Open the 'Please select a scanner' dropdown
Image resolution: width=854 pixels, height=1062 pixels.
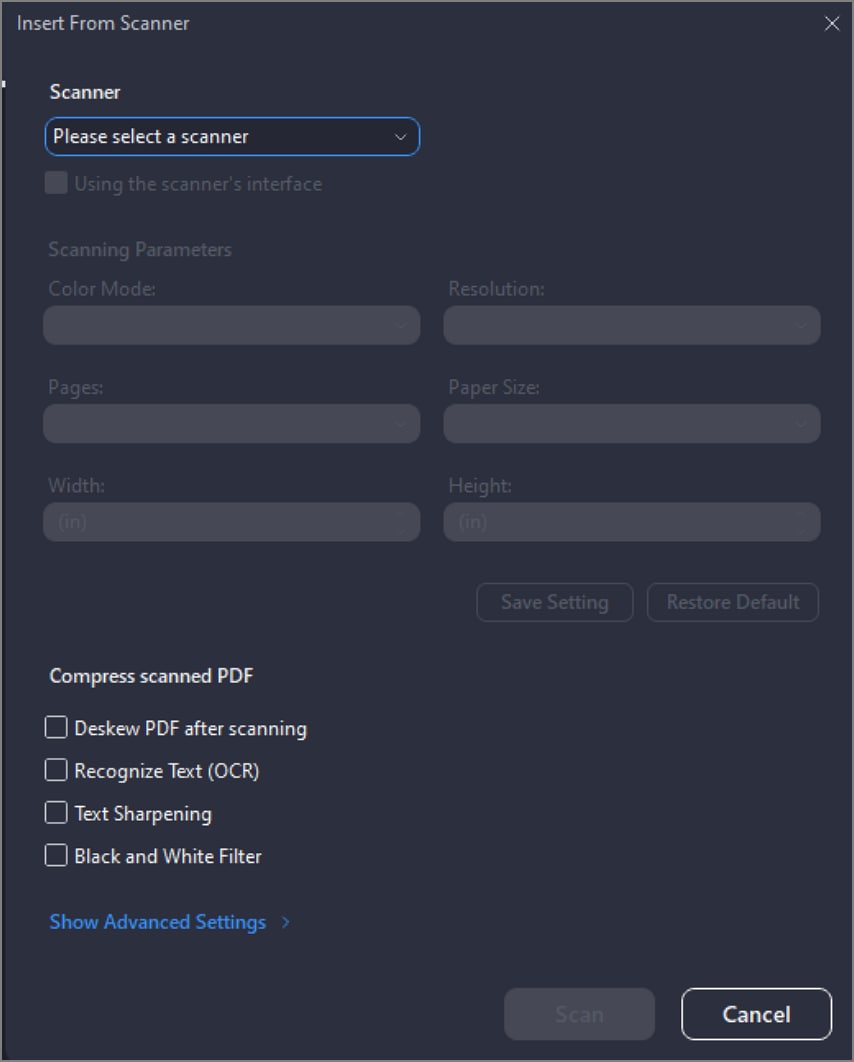(x=220, y=137)
